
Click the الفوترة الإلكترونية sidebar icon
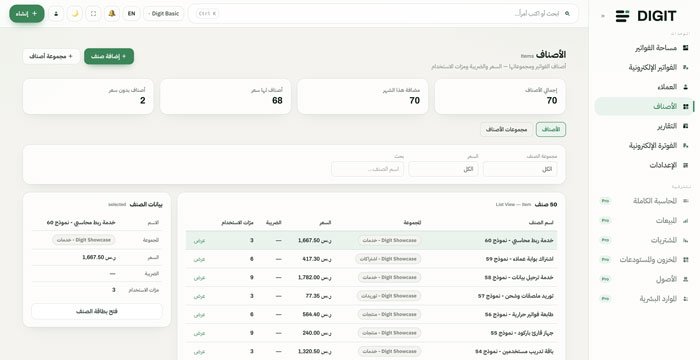point(686,146)
